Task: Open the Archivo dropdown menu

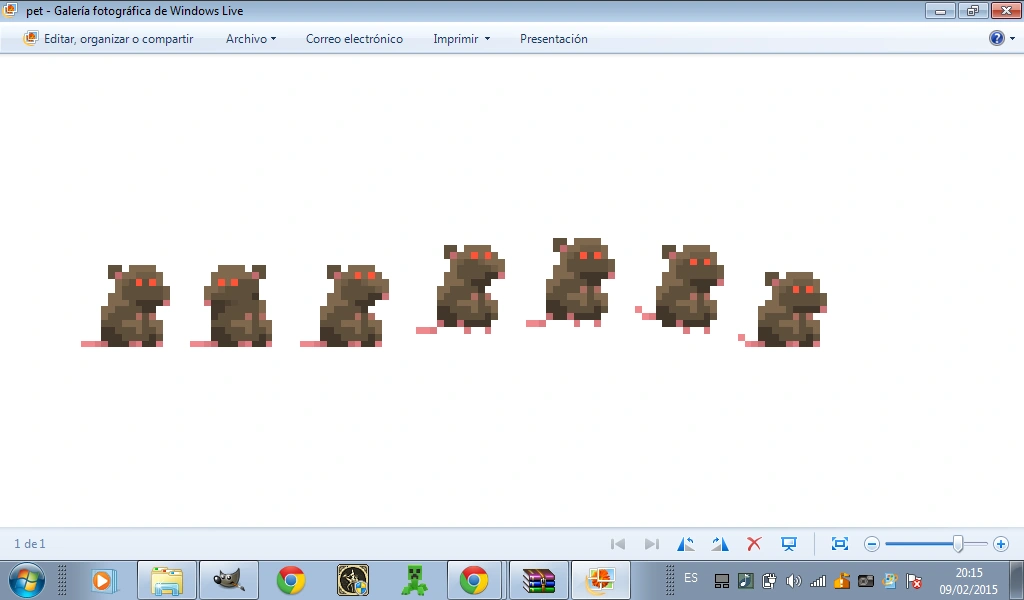Action: point(250,39)
